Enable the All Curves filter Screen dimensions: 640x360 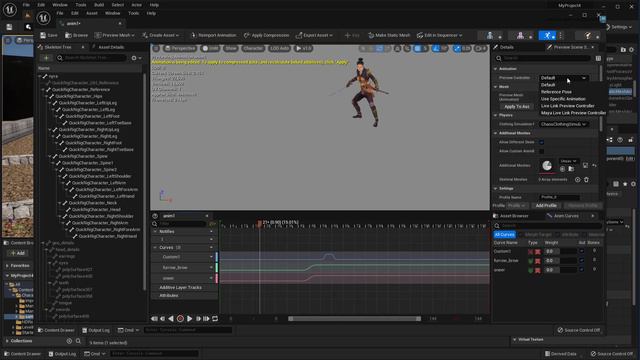pyautogui.click(x=504, y=235)
